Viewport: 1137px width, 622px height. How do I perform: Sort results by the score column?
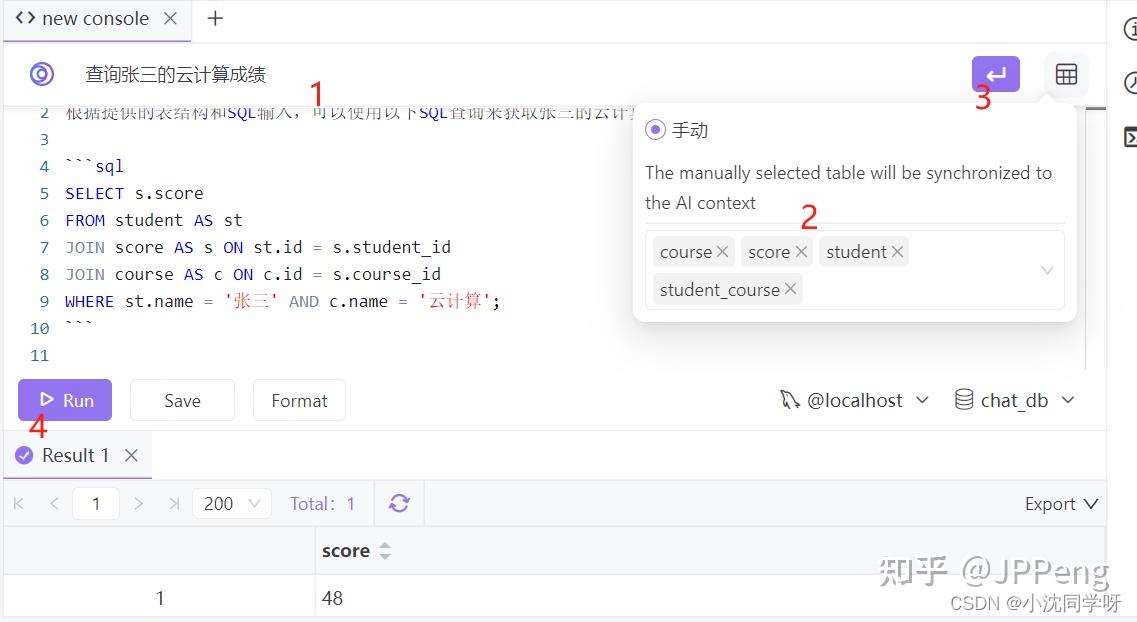click(386, 550)
